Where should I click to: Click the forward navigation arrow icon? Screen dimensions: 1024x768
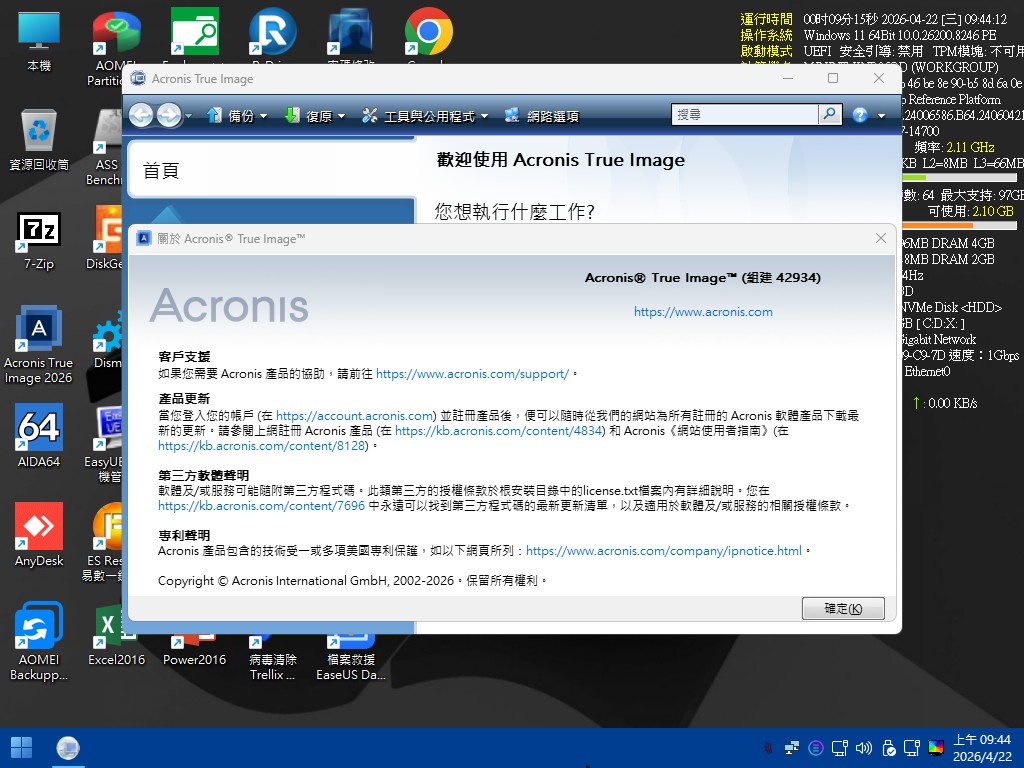pyautogui.click(x=167, y=115)
